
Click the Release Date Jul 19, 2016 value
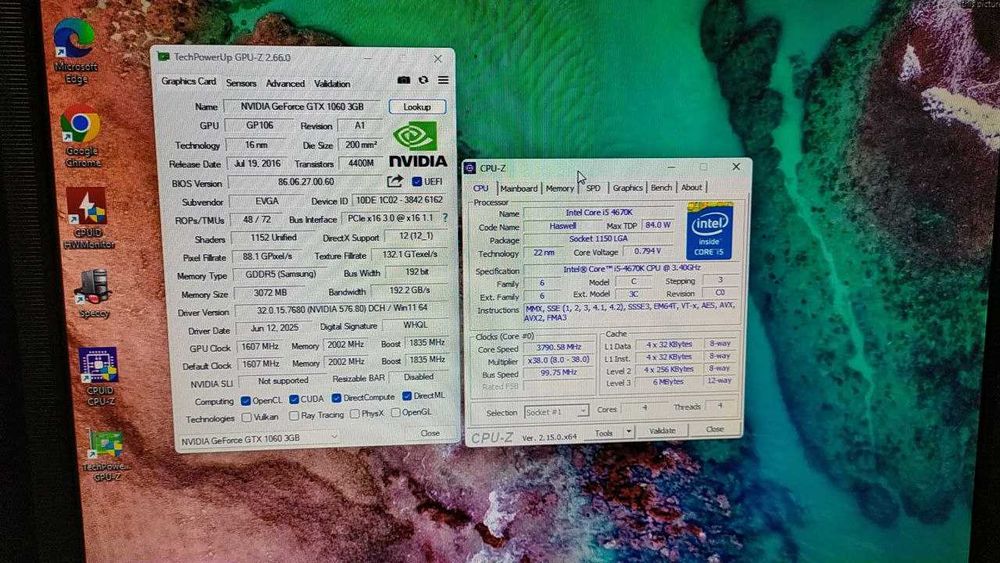(257, 163)
